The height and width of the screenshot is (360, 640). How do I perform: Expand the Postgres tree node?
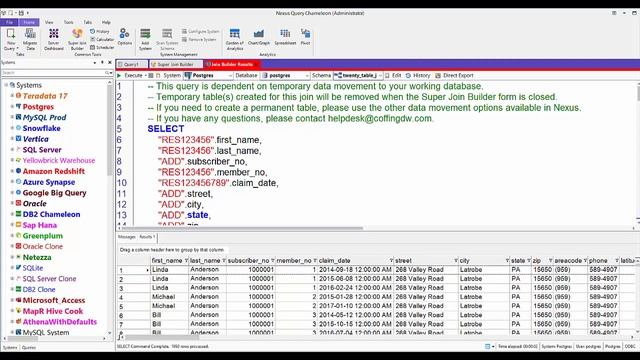12,106
